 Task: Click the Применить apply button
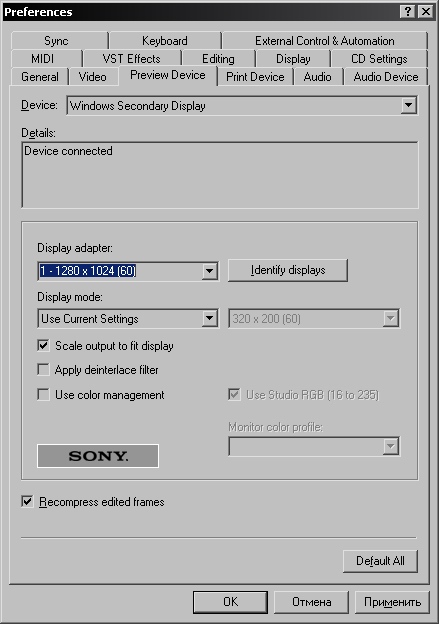tap(392, 602)
